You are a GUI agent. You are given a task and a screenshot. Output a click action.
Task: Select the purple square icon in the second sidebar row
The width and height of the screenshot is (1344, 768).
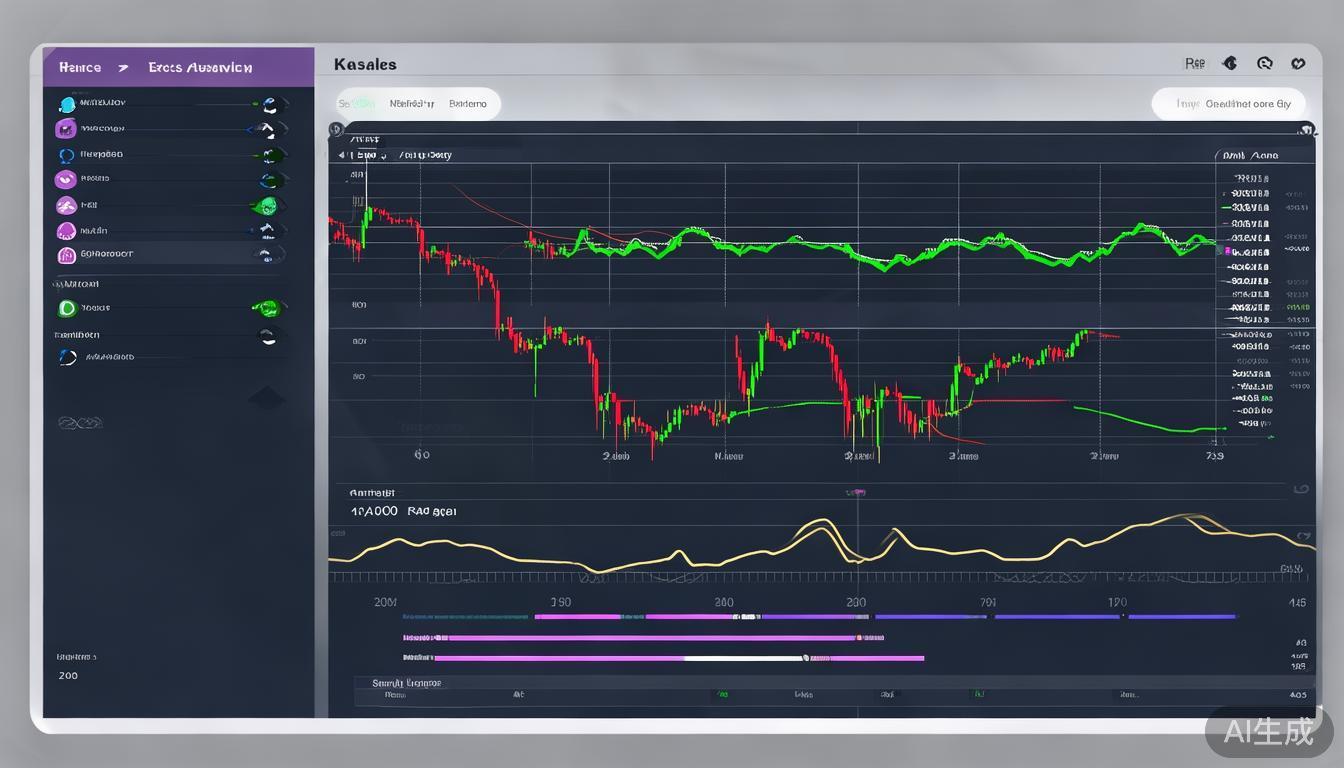coord(66,128)
